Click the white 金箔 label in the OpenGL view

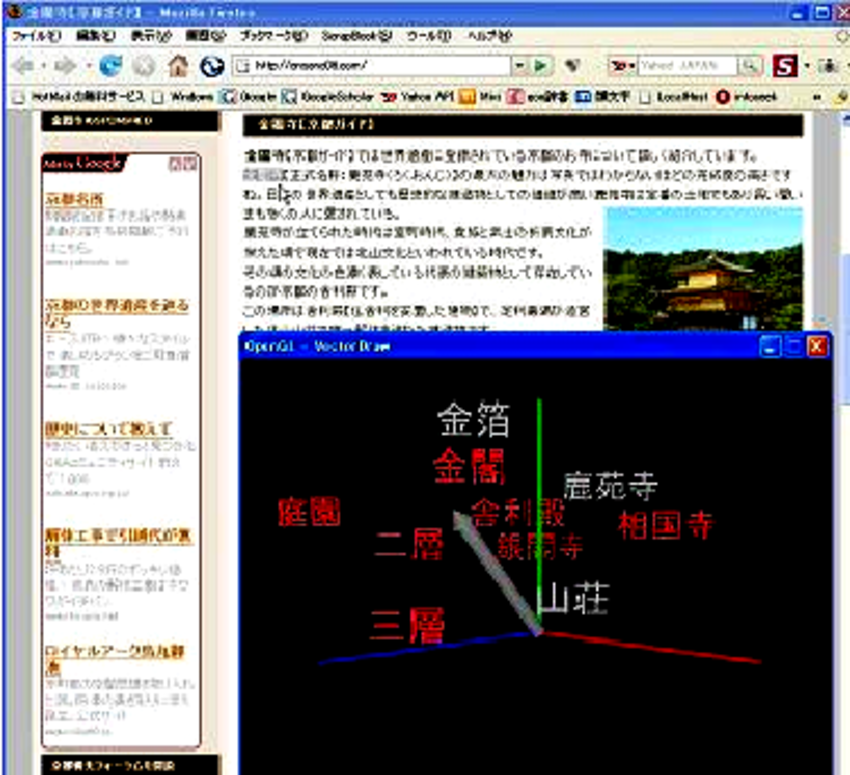pyautogui.click(x=474, y=419)
